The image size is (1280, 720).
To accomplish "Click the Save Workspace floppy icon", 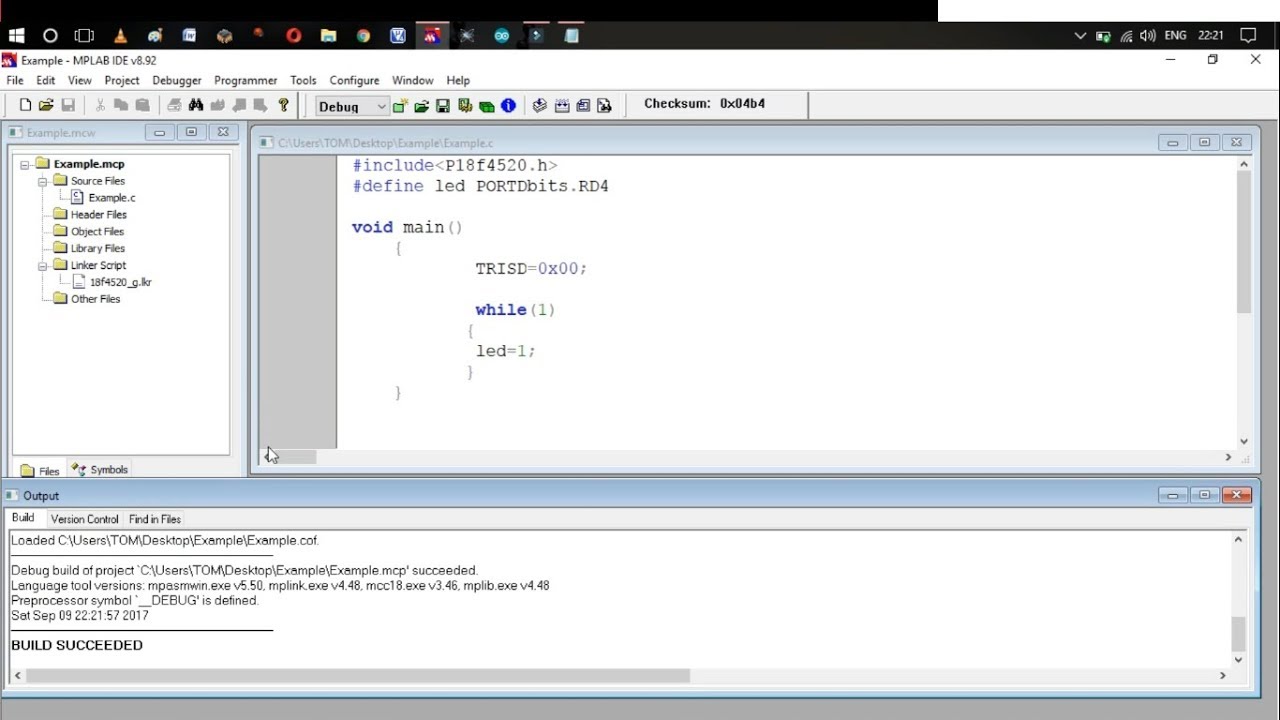I will pos(443,105).
